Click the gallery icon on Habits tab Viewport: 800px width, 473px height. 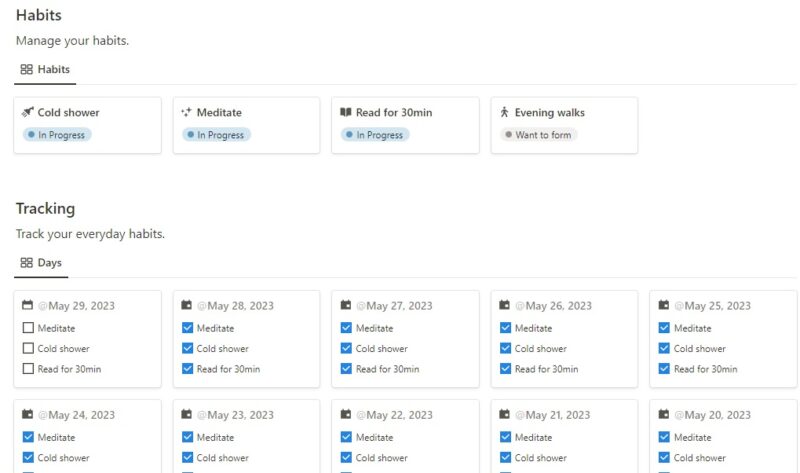[27, 69]
